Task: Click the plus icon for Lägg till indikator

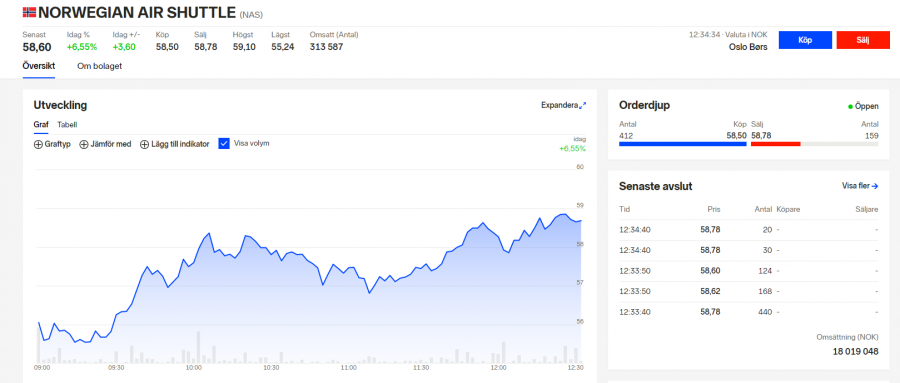Action: coord(145,144)
